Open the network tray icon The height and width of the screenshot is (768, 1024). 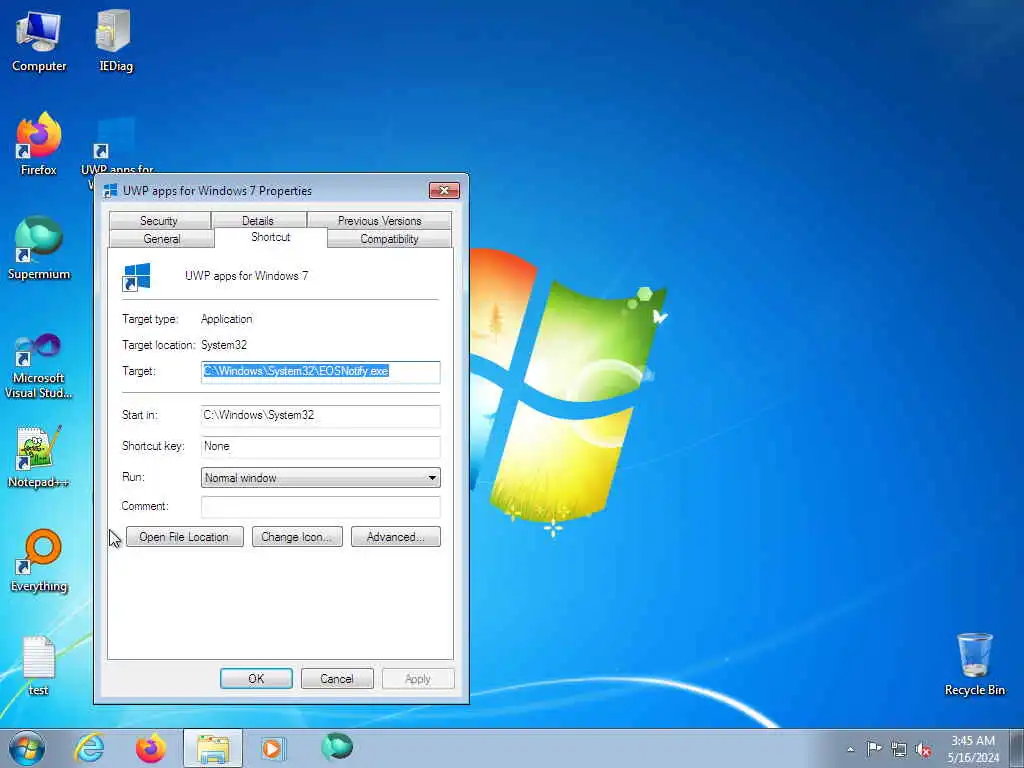pyautogui.click(x=899, y=749)
